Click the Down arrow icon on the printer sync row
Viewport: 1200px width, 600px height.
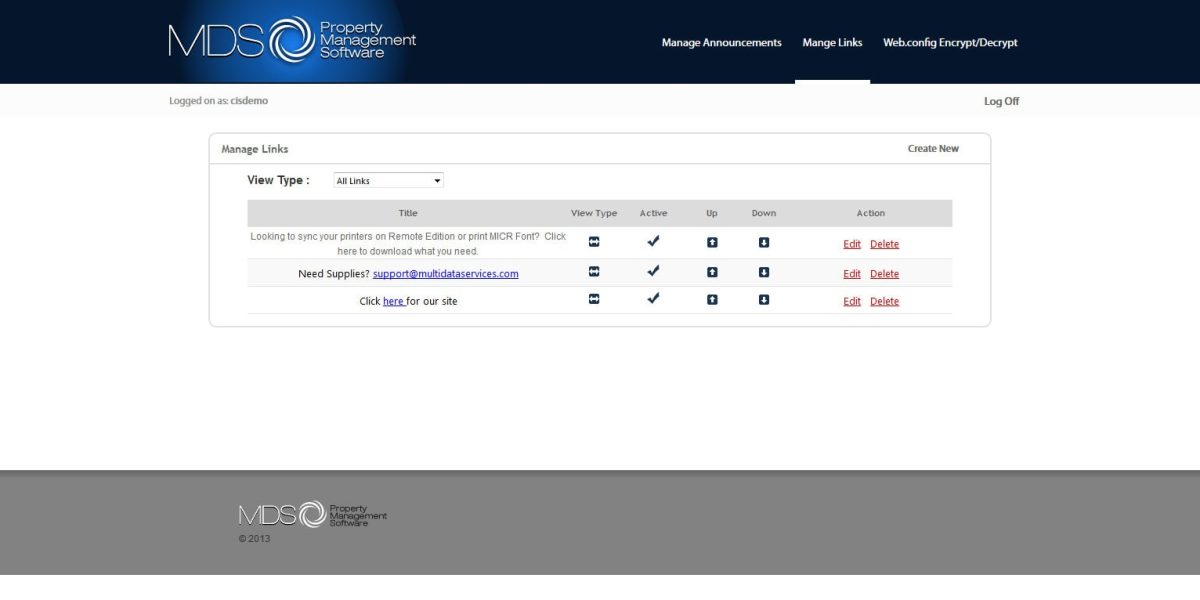pos(763,243)
